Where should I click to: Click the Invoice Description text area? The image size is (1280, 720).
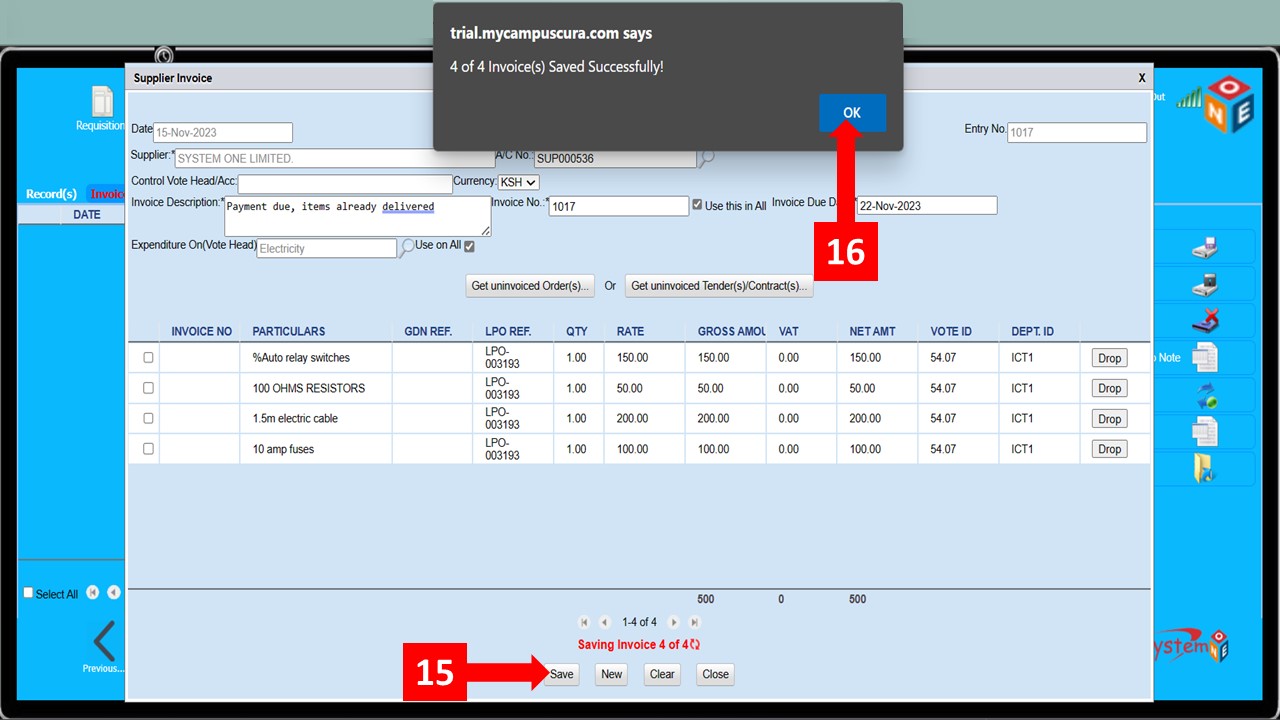point(357,215)
